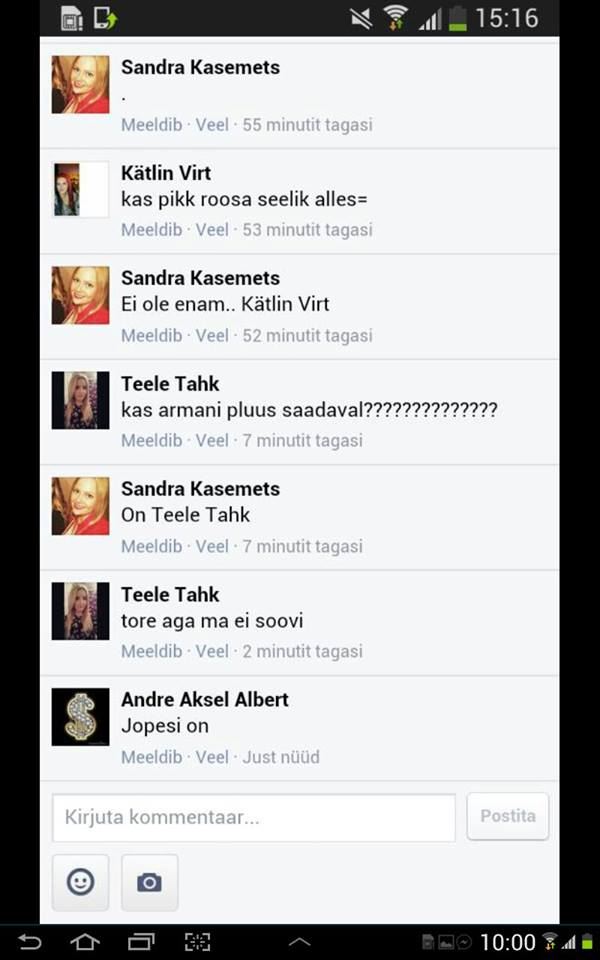Click inside the Kirjuta kommentaar field

point(253,817)
